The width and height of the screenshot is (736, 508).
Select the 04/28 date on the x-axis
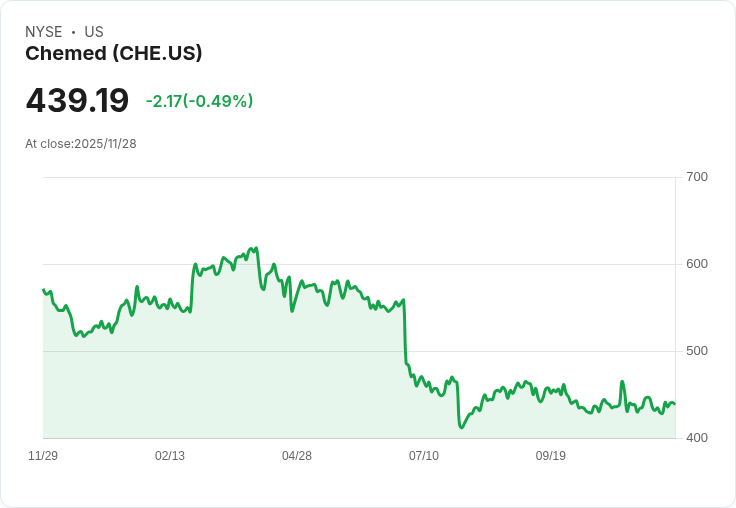297,456
